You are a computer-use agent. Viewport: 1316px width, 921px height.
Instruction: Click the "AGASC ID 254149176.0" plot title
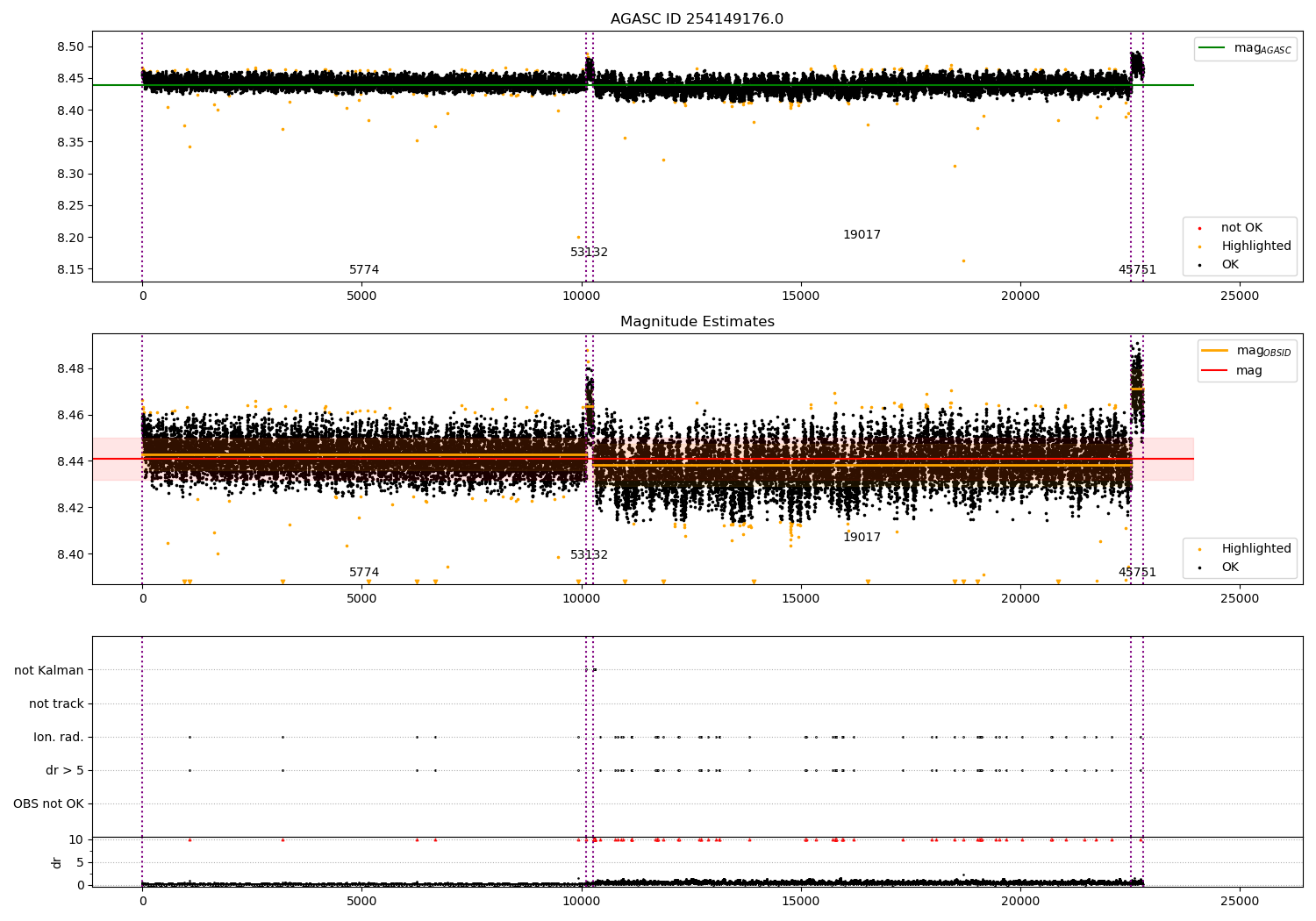(x=697, y=19)
